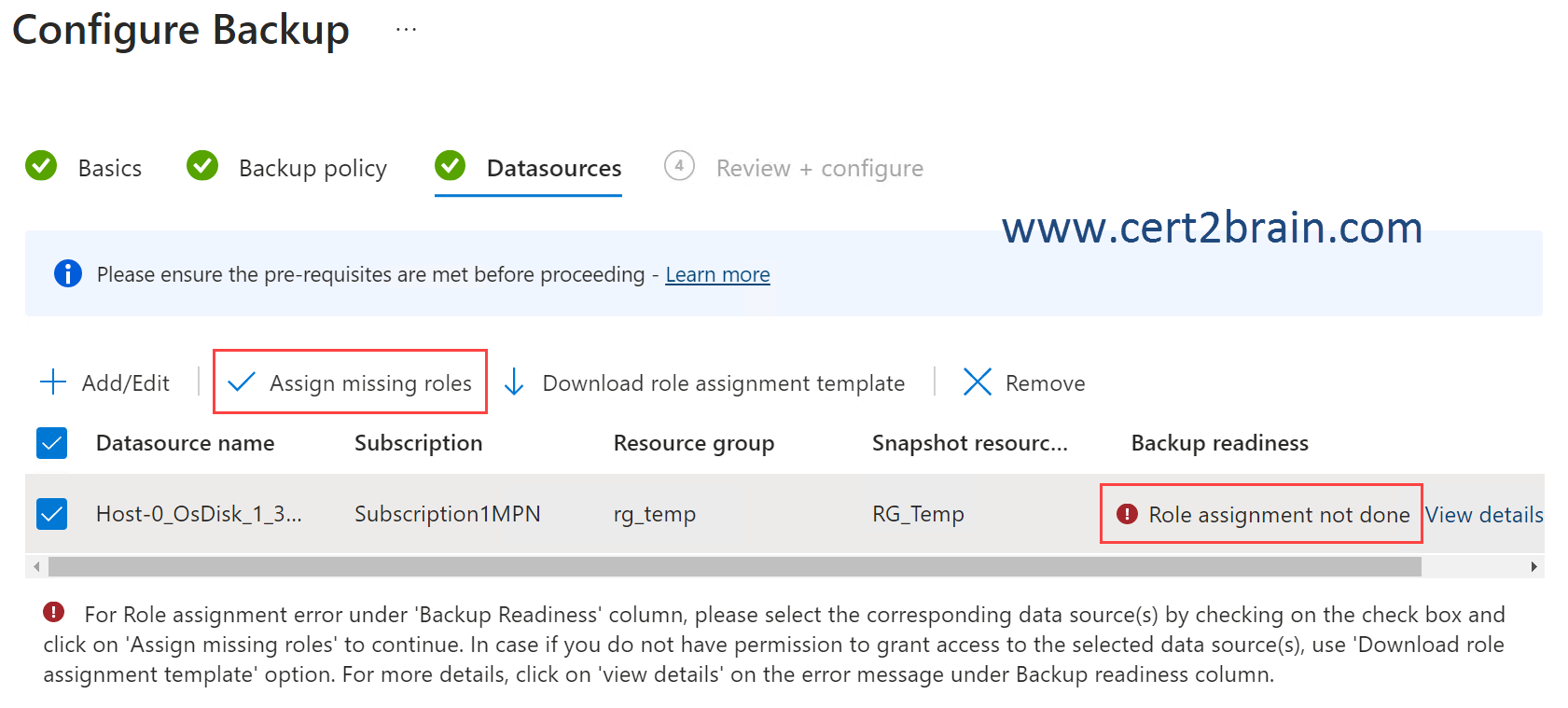The width and height of the screenshot is (1568, 708).
Task: Open the ellipsis menu next to Configure Backup
Action: 406,30
